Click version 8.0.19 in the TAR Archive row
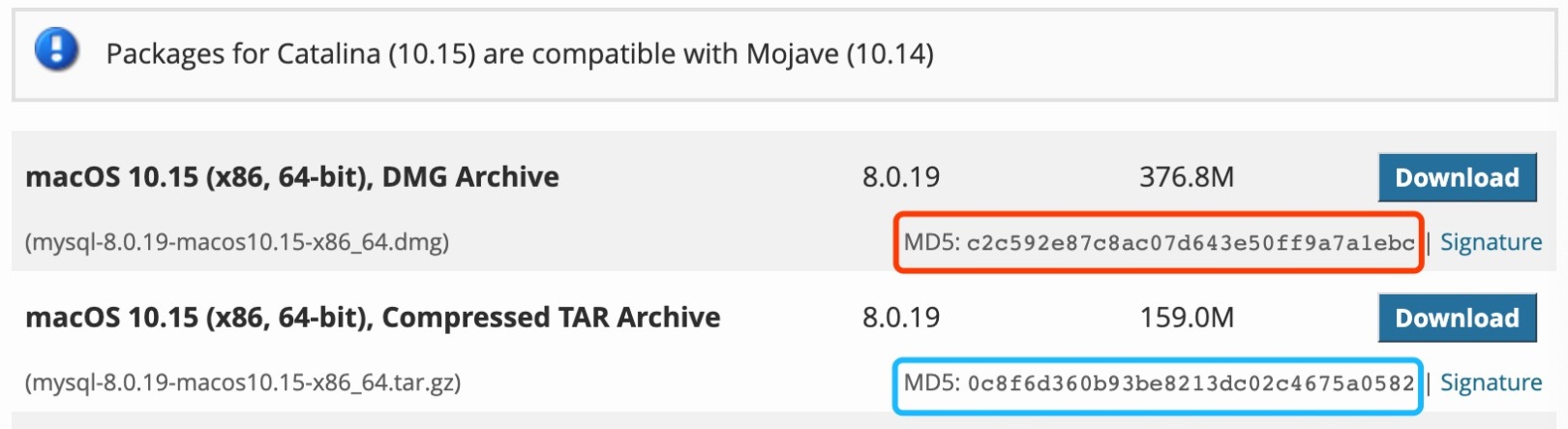This screenshot has height=429, width=1568. pyautogui.click(x=901, y=318)
